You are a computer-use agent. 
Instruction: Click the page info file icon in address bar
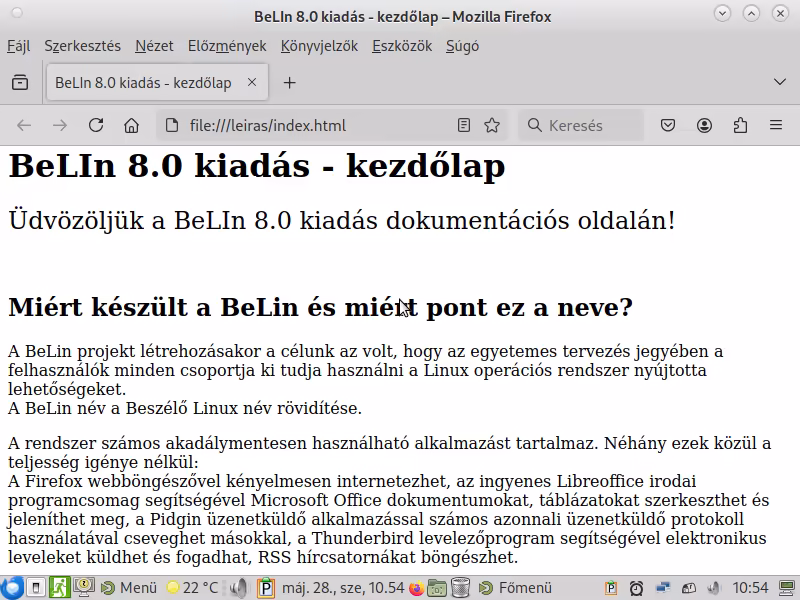click(172, 125)
